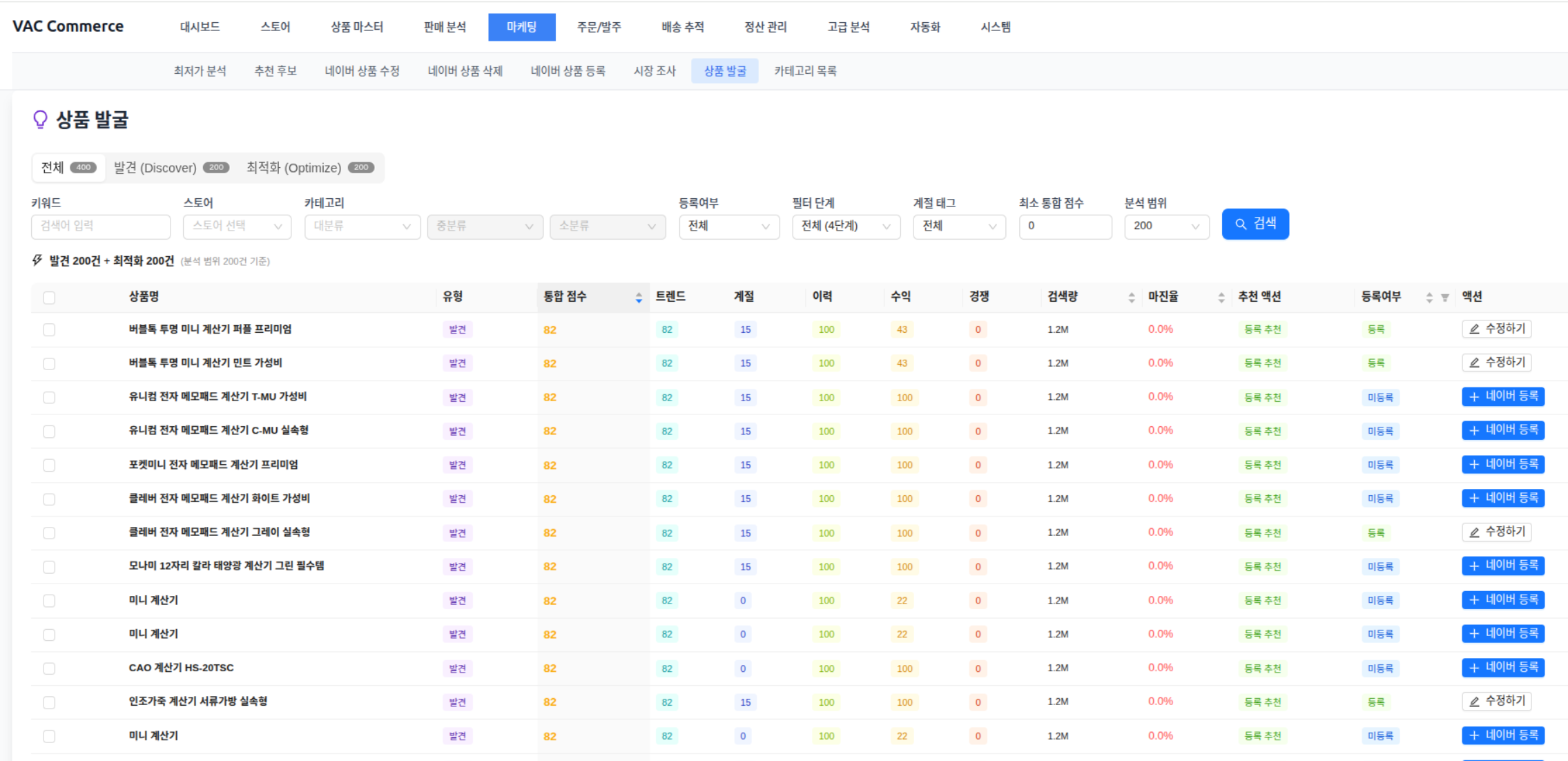
Task: Check the row 버블톡 투명 미니 계산기 민트 가성비
Action: (x=49, y=363)
